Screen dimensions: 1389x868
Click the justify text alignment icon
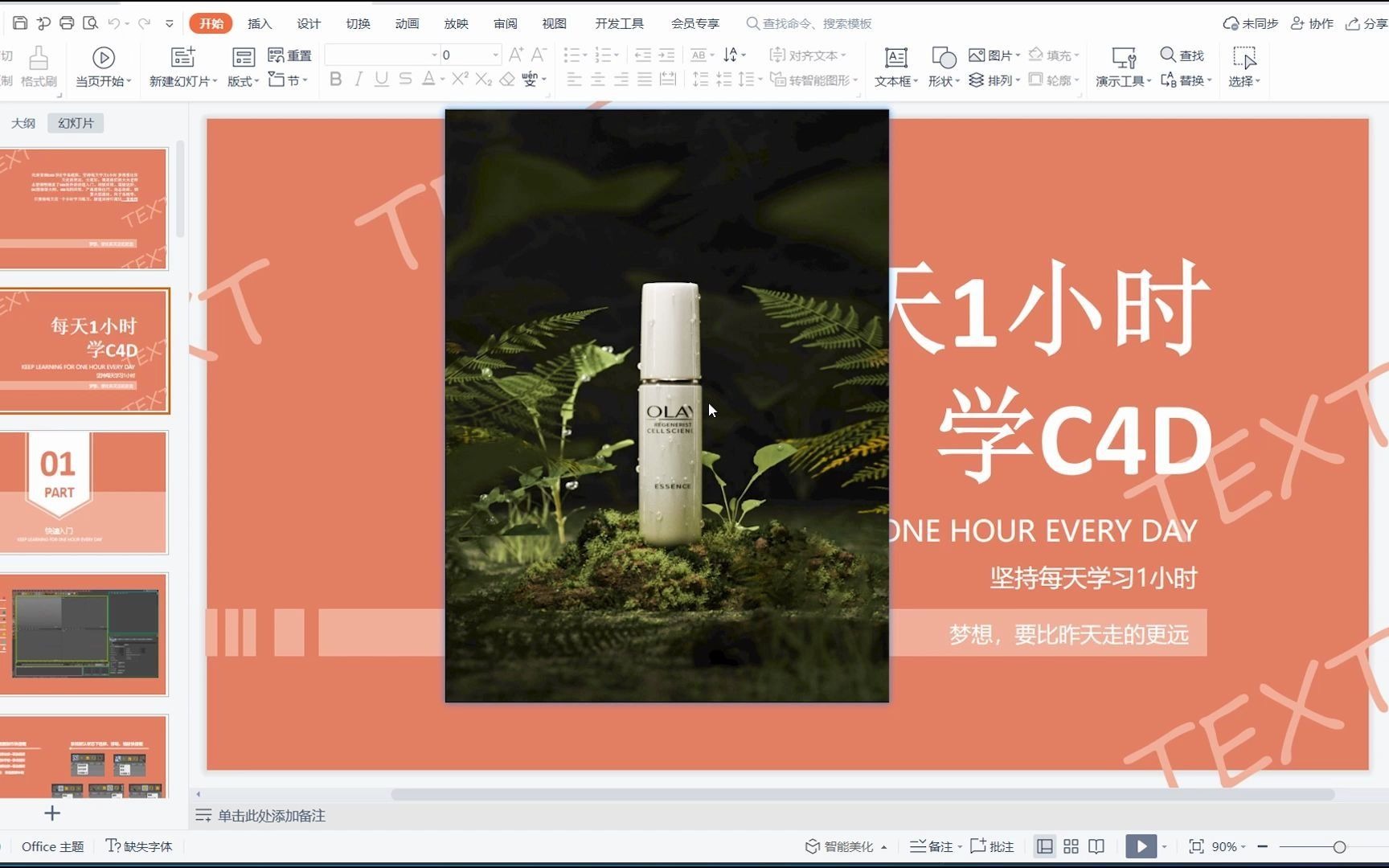click(644, 79)
